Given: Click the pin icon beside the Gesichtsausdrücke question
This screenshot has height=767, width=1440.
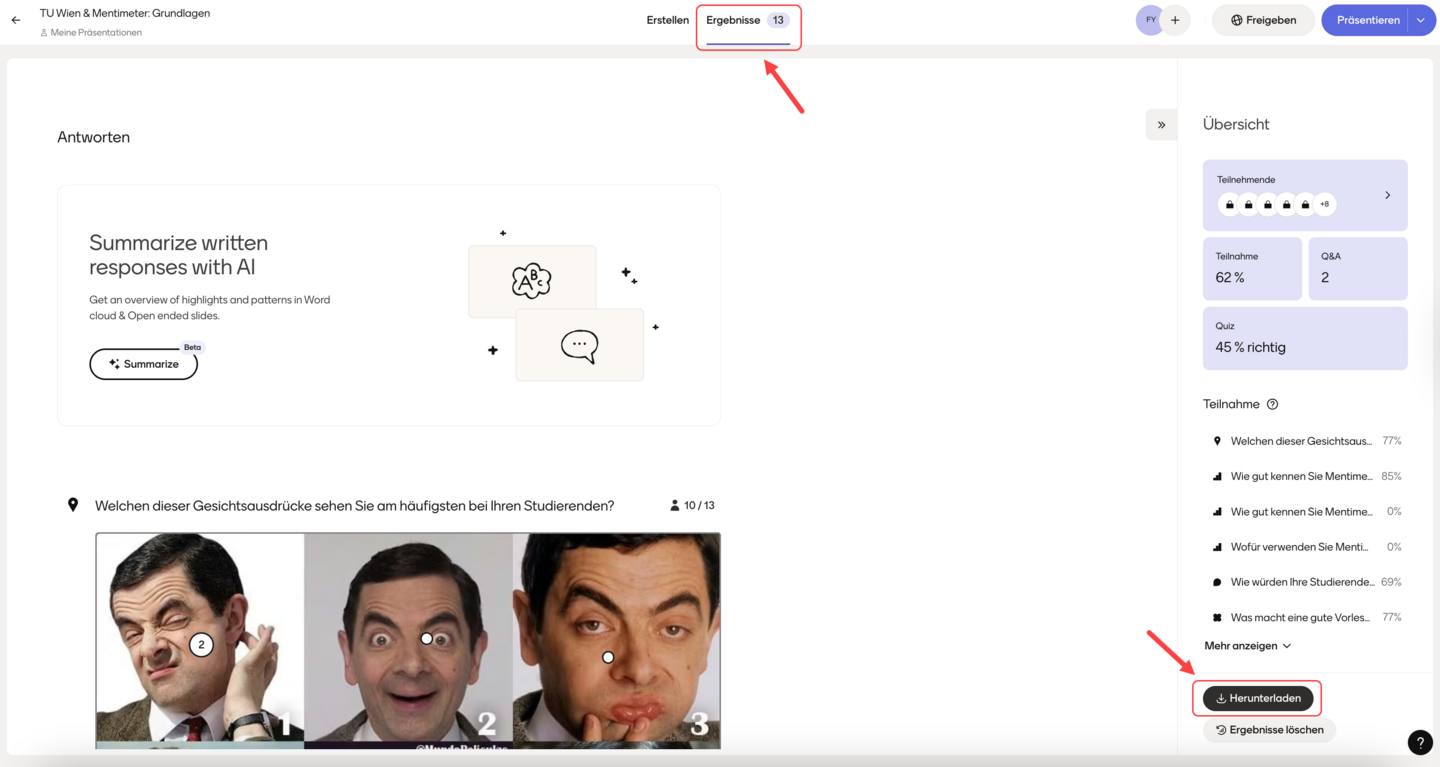Looking at the screenshot, I should point(73,505).
